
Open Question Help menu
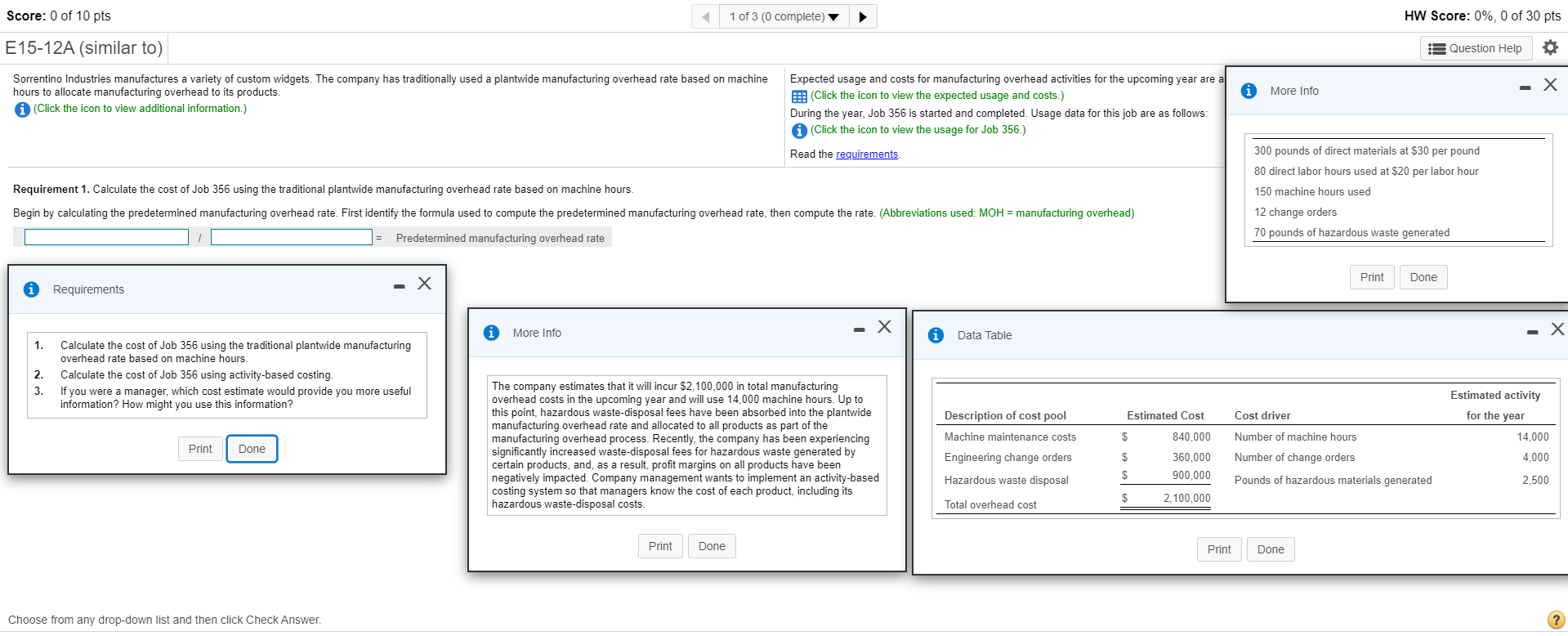click(1475, 48)
